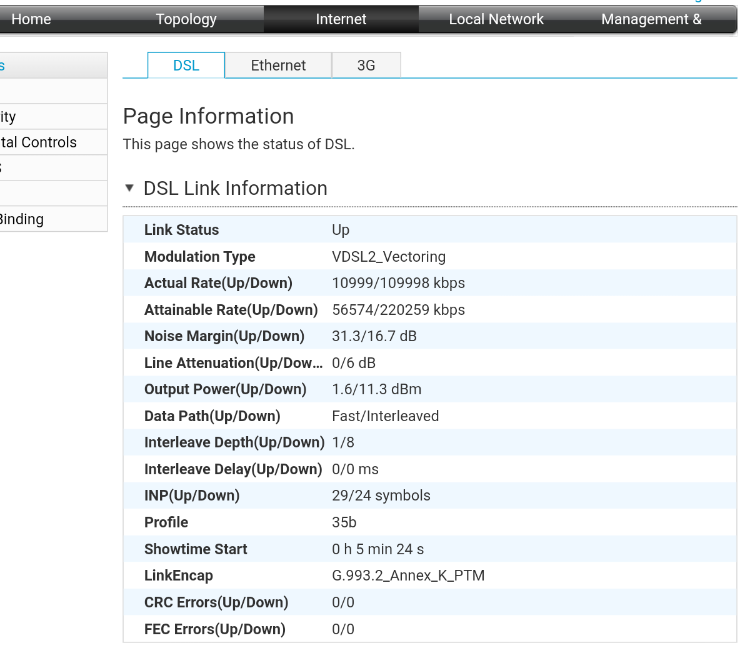The image size is (750, 649).
Task: Select the VDSL2_Vectoring value
Action: 389,257
